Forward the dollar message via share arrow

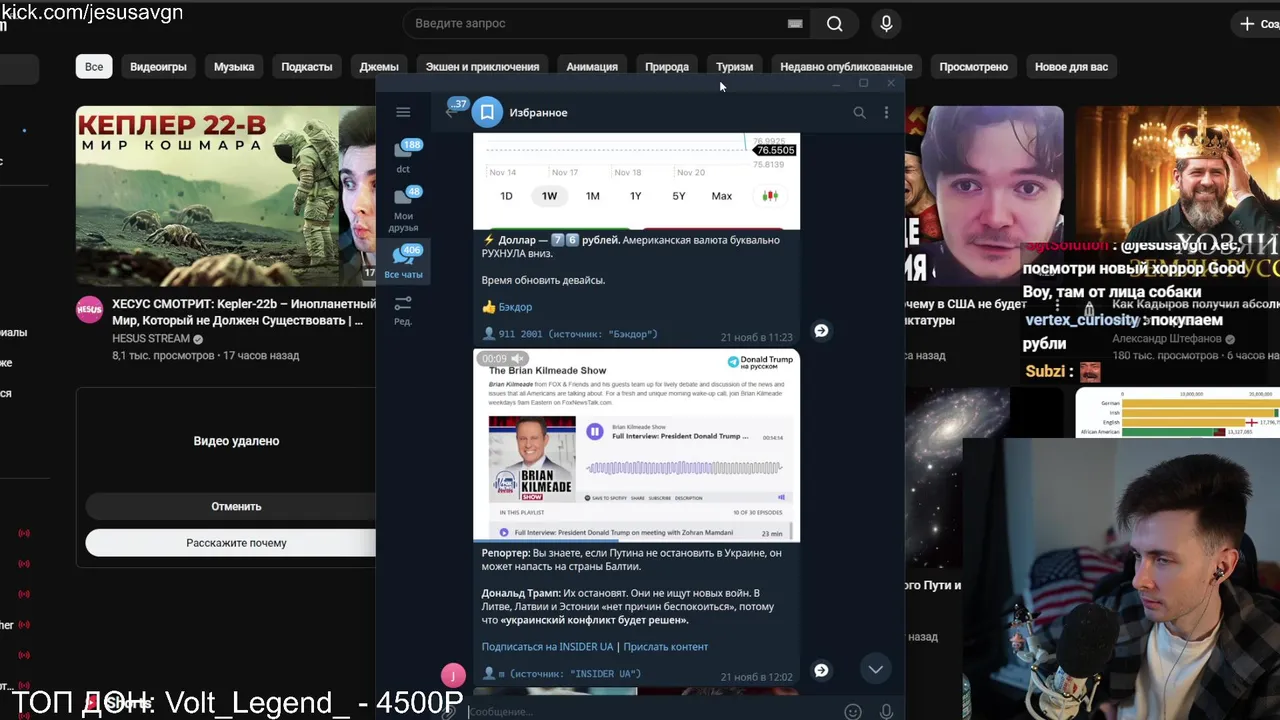pyautogui.click(x=821, y=331)
